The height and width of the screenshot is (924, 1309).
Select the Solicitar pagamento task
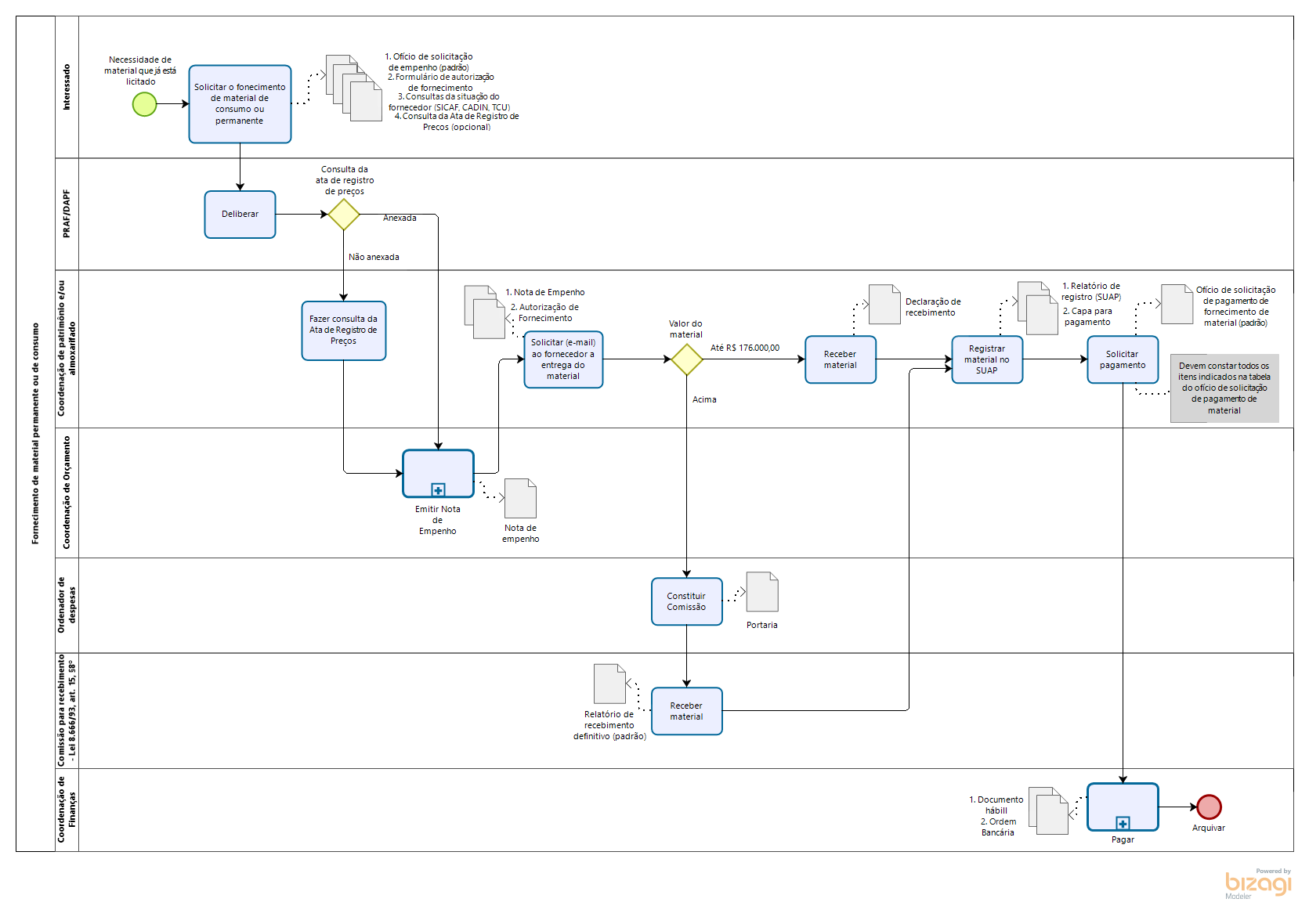(x=1122, y=359)
